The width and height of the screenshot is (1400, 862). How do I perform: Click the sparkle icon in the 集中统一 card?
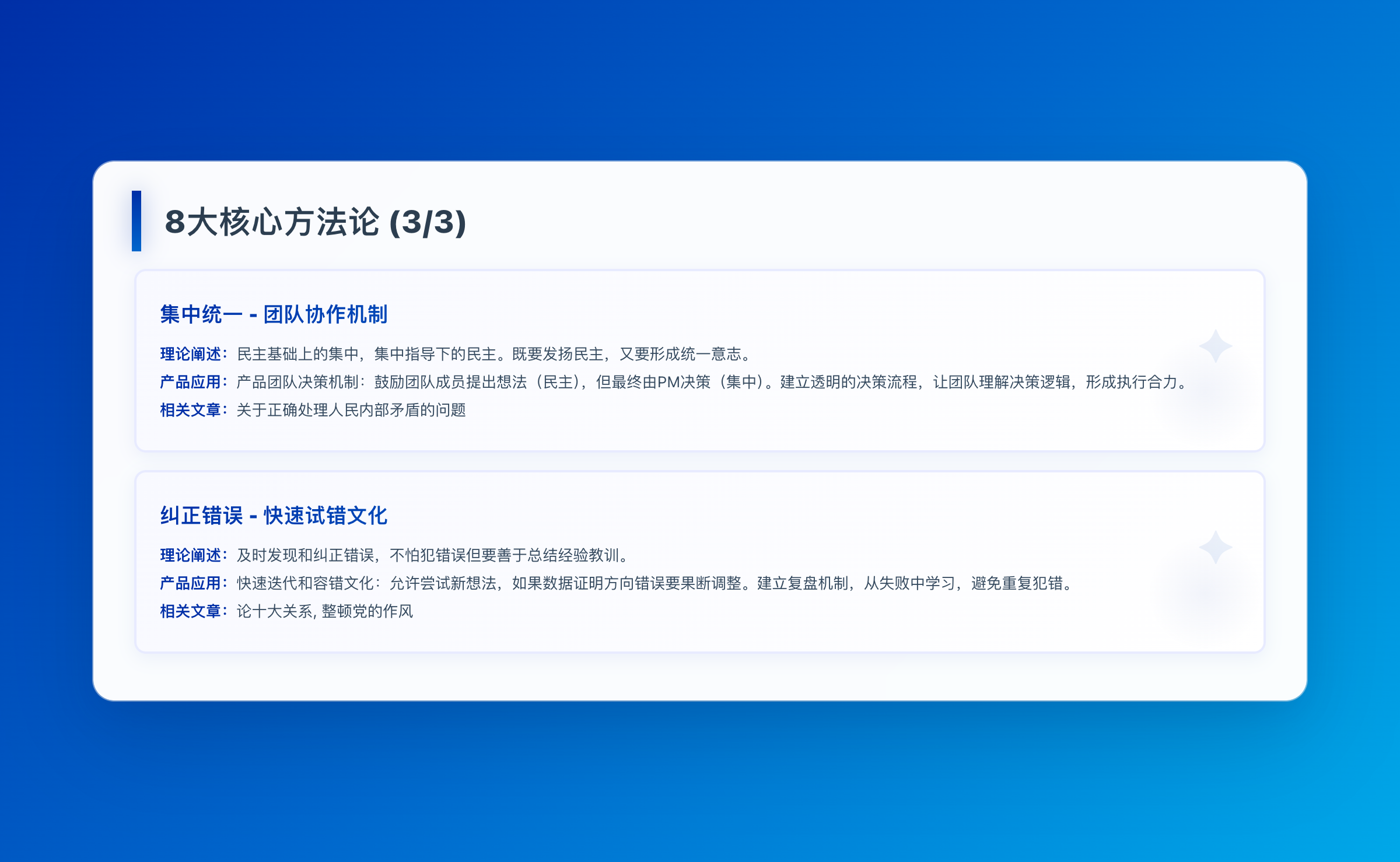click(x=1215, y=346)
